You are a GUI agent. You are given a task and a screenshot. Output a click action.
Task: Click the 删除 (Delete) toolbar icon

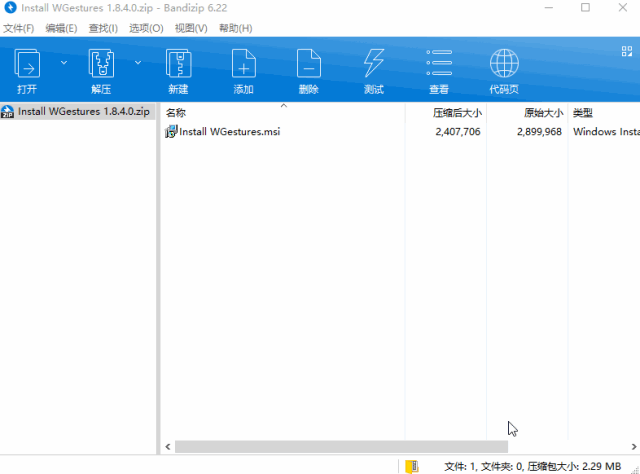click(x=309, y=63)
